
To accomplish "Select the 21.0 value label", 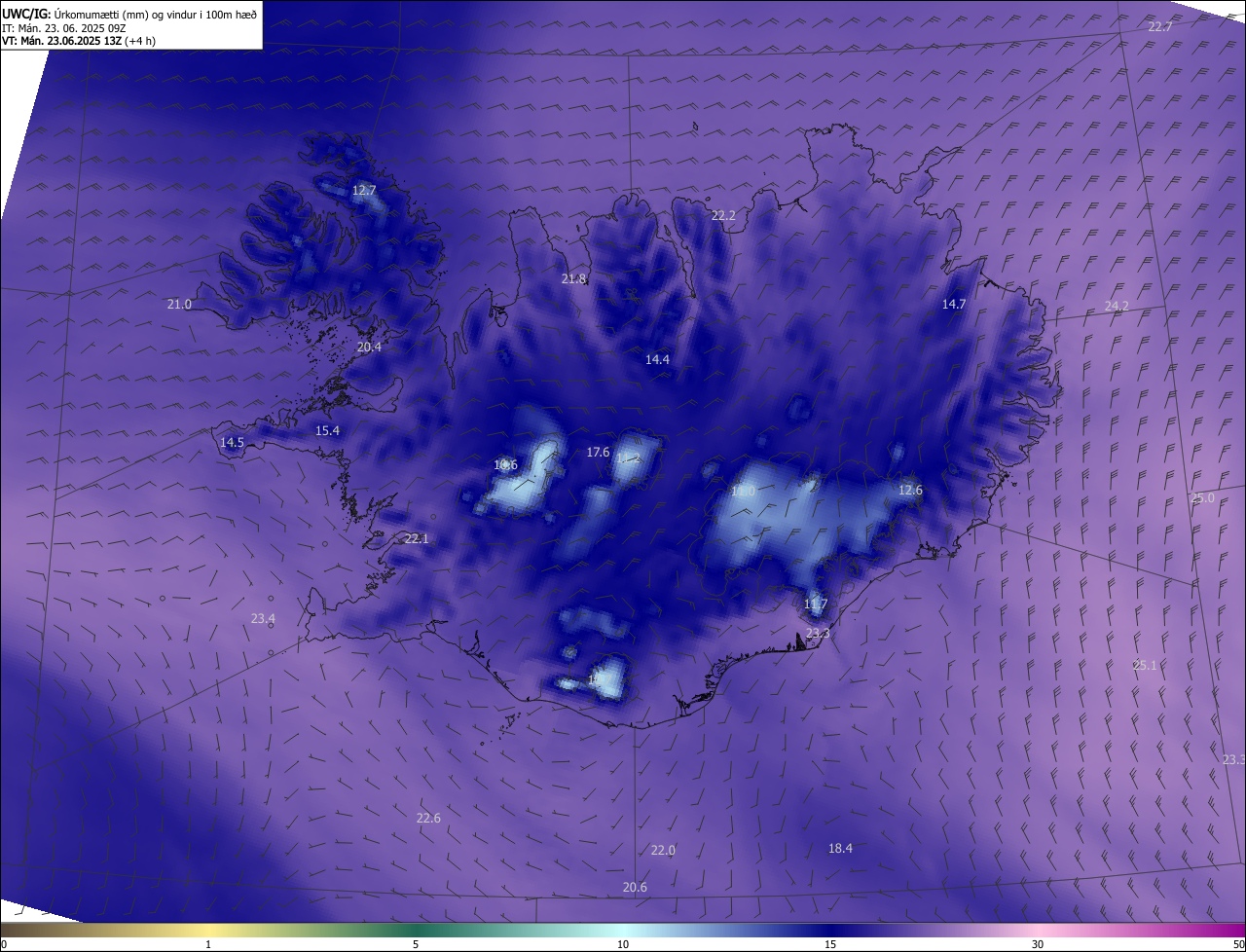I will pyautogui.click(x=179, y=305).
